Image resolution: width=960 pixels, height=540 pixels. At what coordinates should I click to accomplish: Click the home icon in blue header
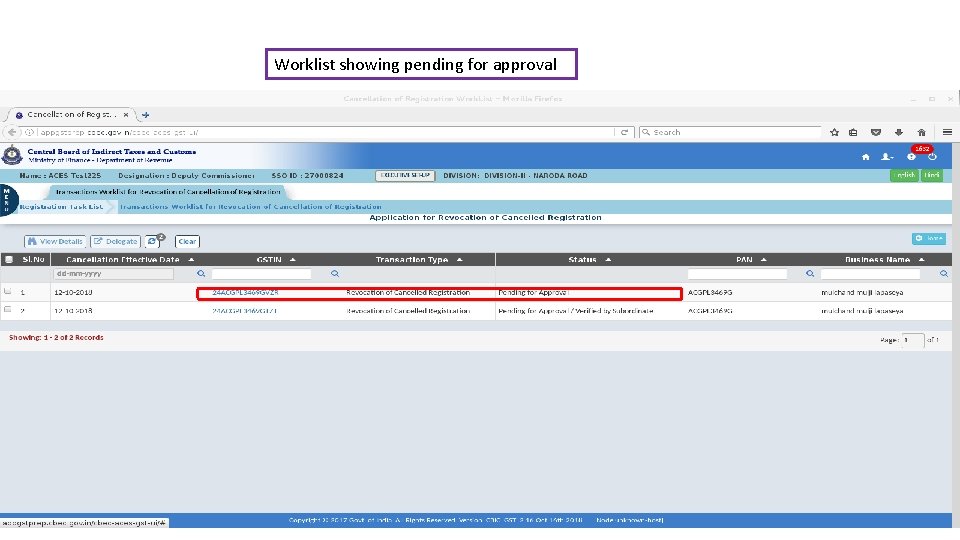pyautogui.click(x=865, y=157)
